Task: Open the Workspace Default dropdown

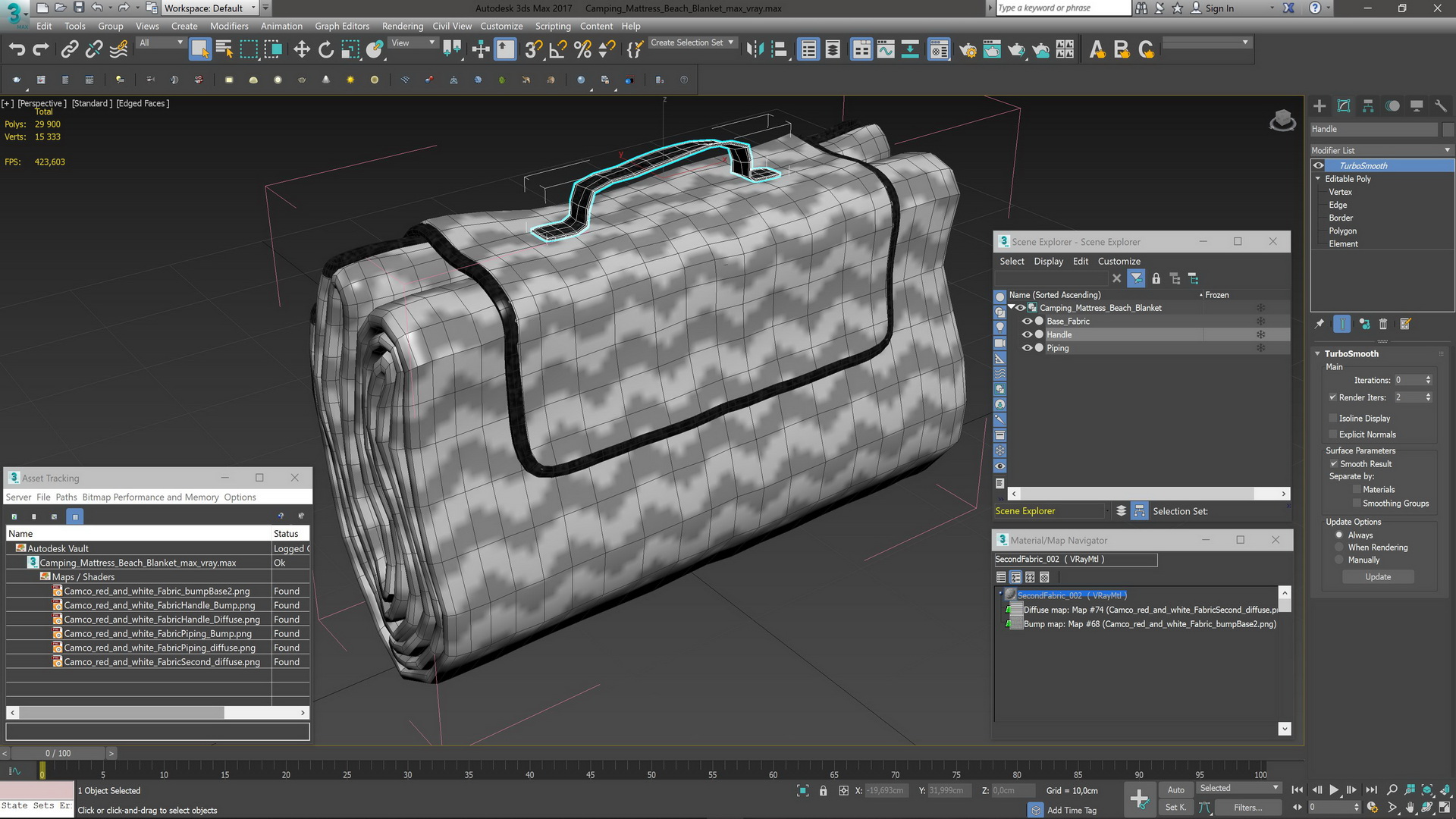Action: [210, 8]
